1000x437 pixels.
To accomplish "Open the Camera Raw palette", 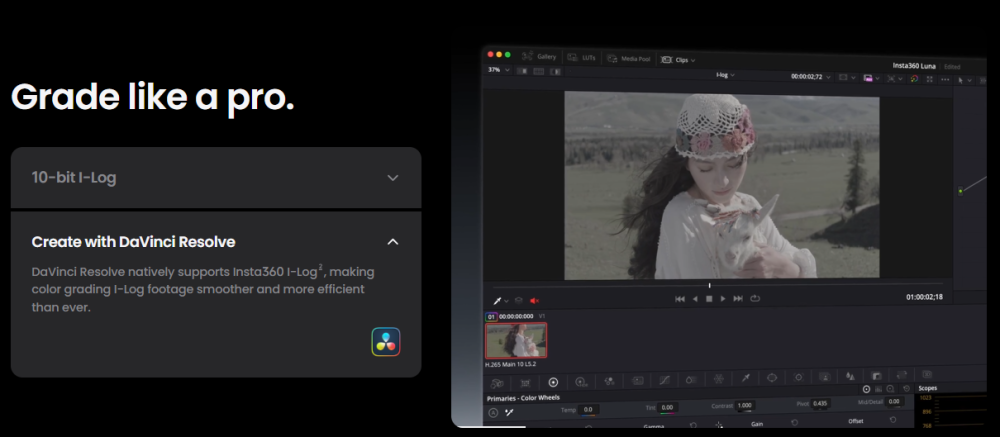I will pyautogui.click(x=497, y=383).
